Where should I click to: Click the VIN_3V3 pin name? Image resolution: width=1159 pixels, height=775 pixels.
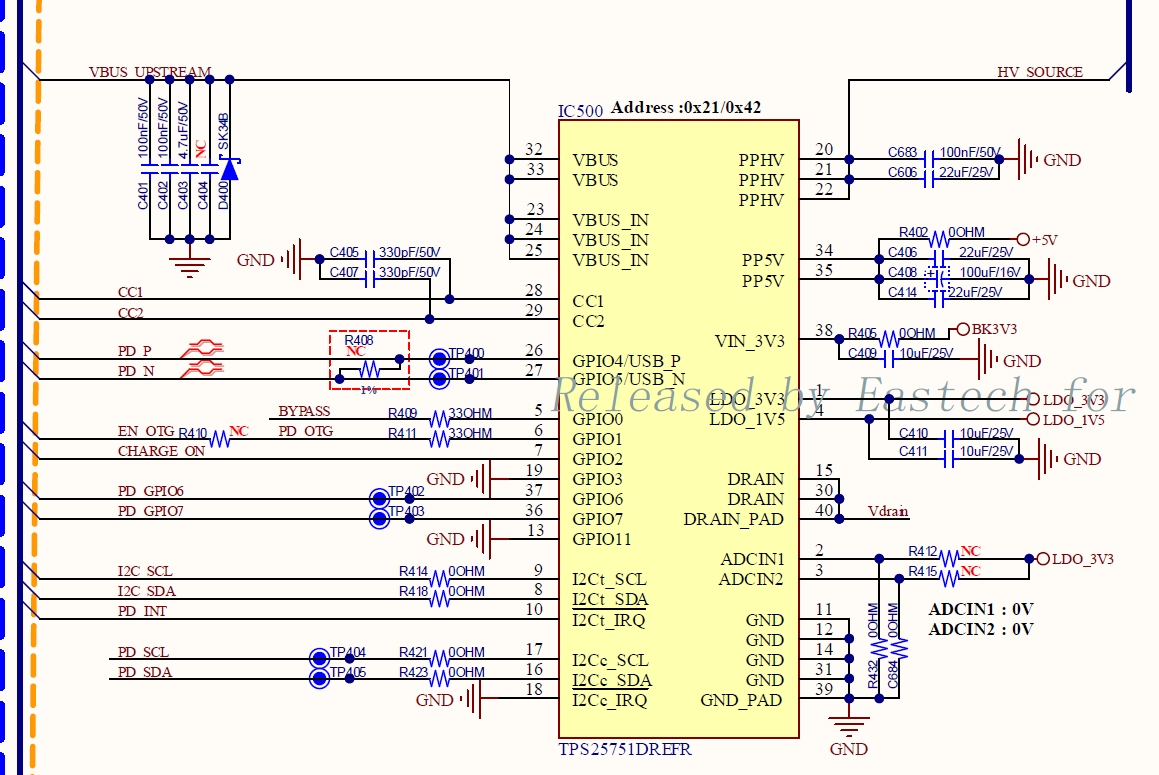[750, 341]
